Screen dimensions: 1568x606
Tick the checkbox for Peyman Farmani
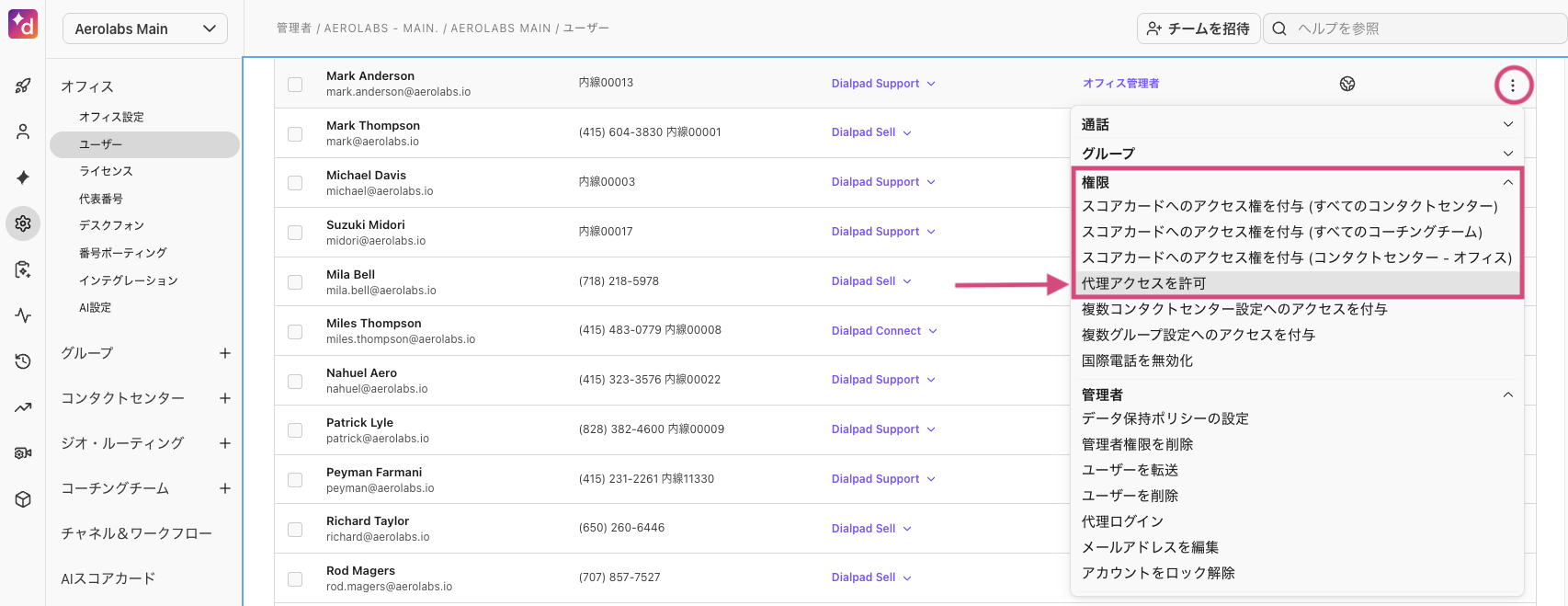[295, 480]
